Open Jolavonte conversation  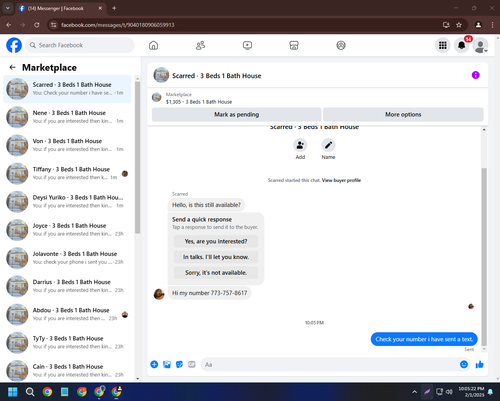coord(67,258)
